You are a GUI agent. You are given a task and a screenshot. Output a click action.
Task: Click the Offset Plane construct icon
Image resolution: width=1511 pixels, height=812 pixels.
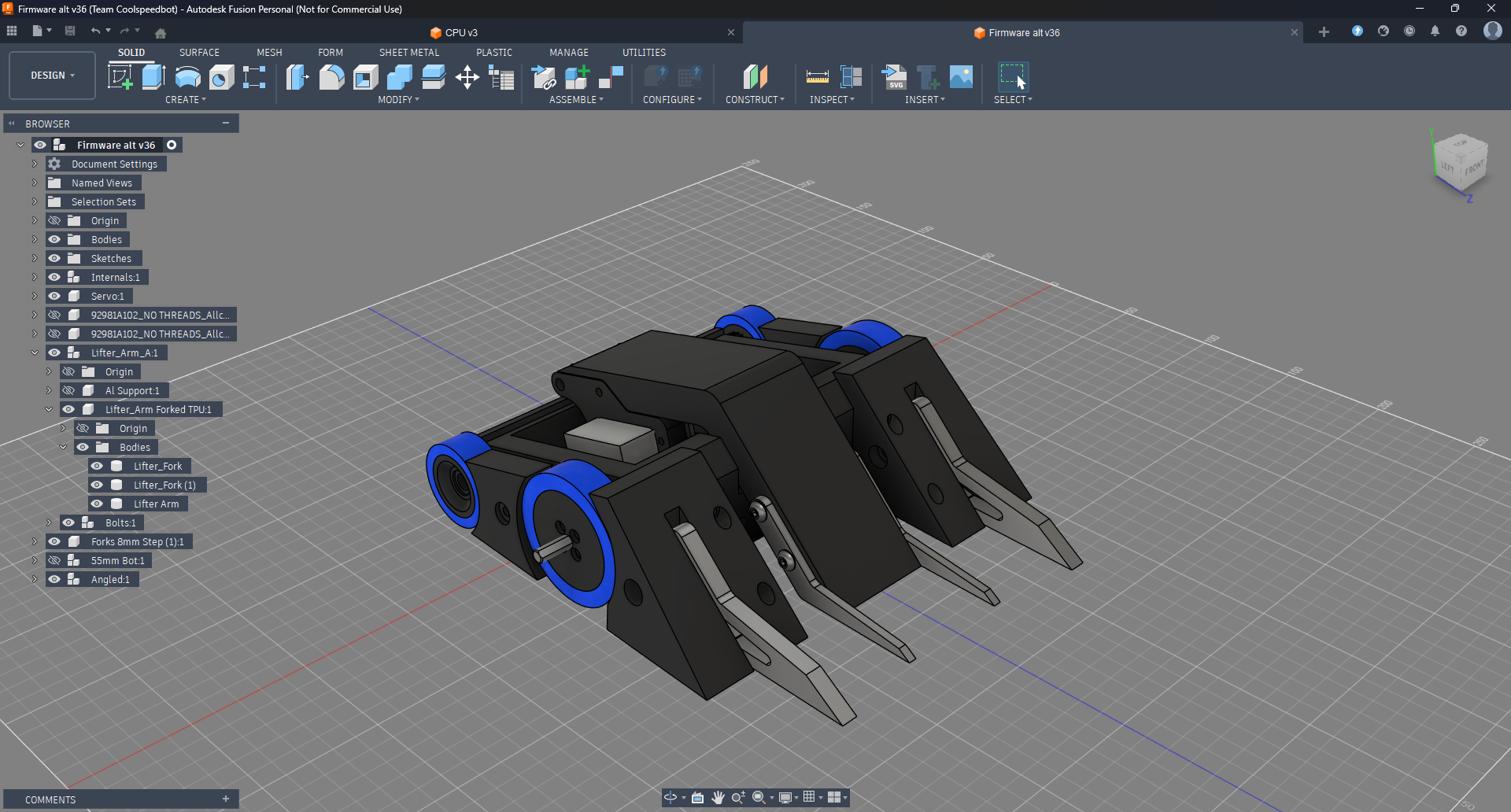755,77
